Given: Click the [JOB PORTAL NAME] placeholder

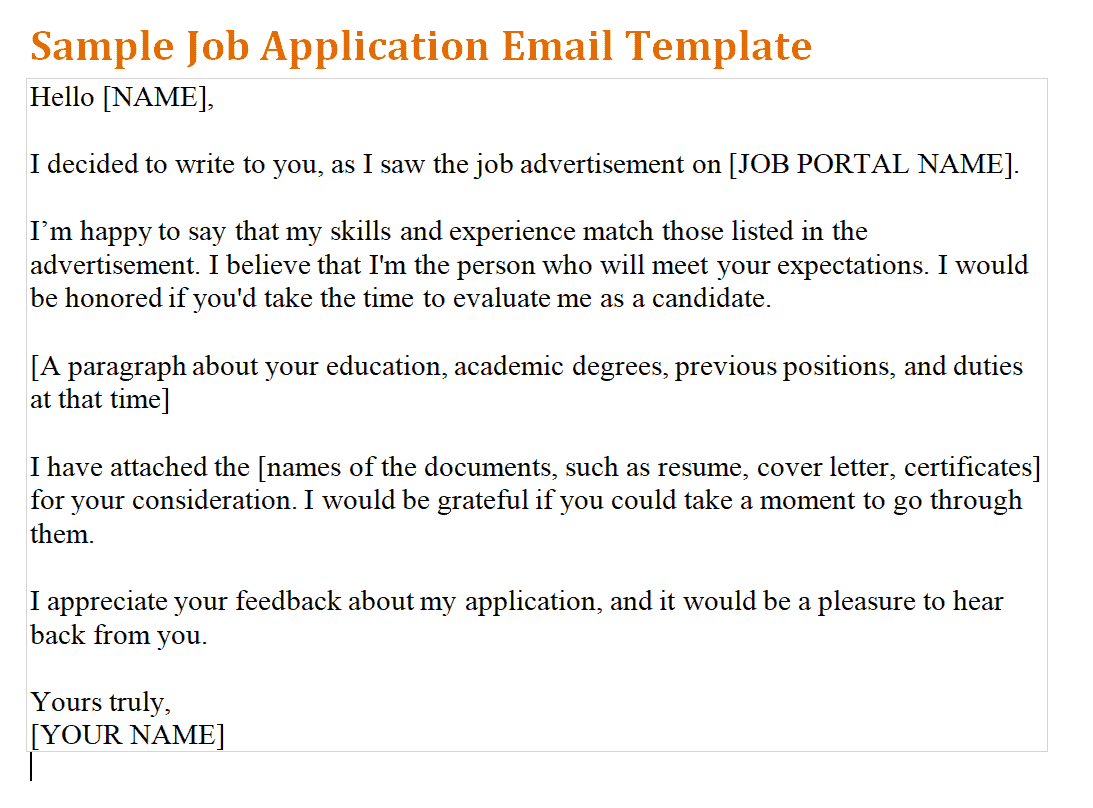Looking at the screenshot, I should [873, 165].
